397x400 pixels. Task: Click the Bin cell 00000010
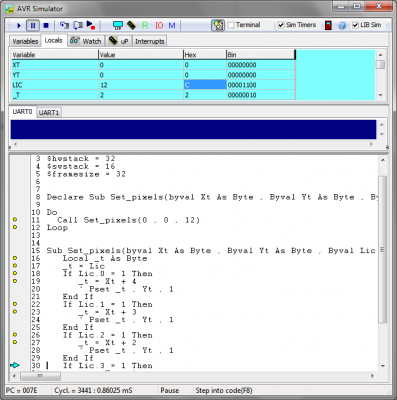pos(261,95)
